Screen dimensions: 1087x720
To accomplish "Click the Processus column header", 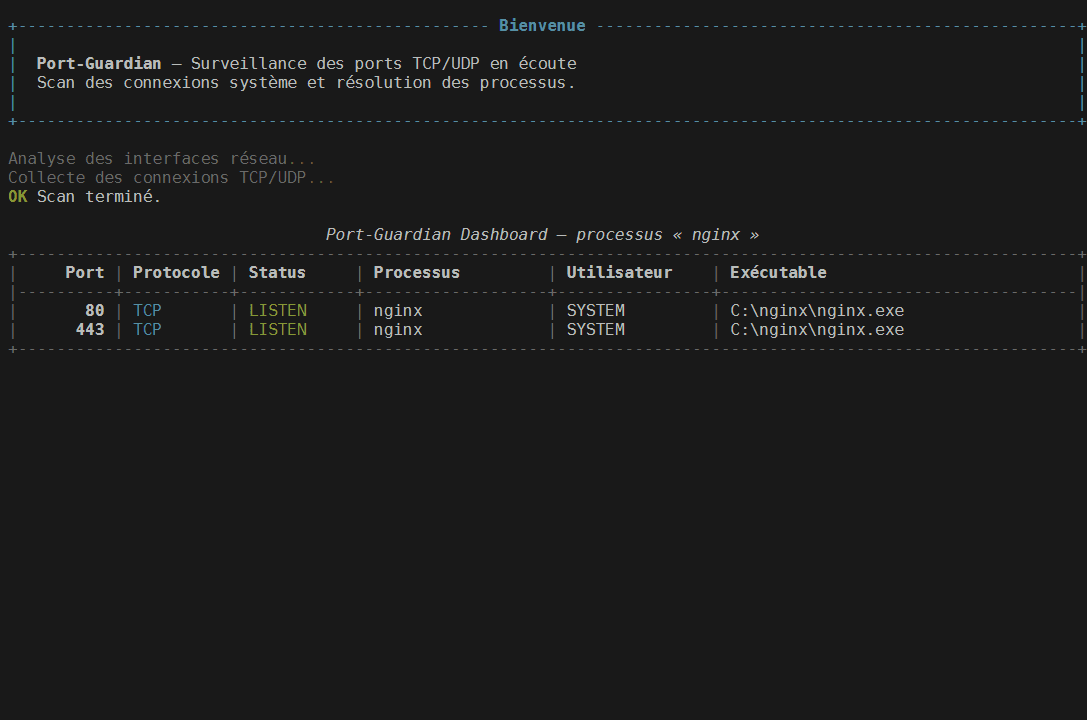I will pos(416,272).
